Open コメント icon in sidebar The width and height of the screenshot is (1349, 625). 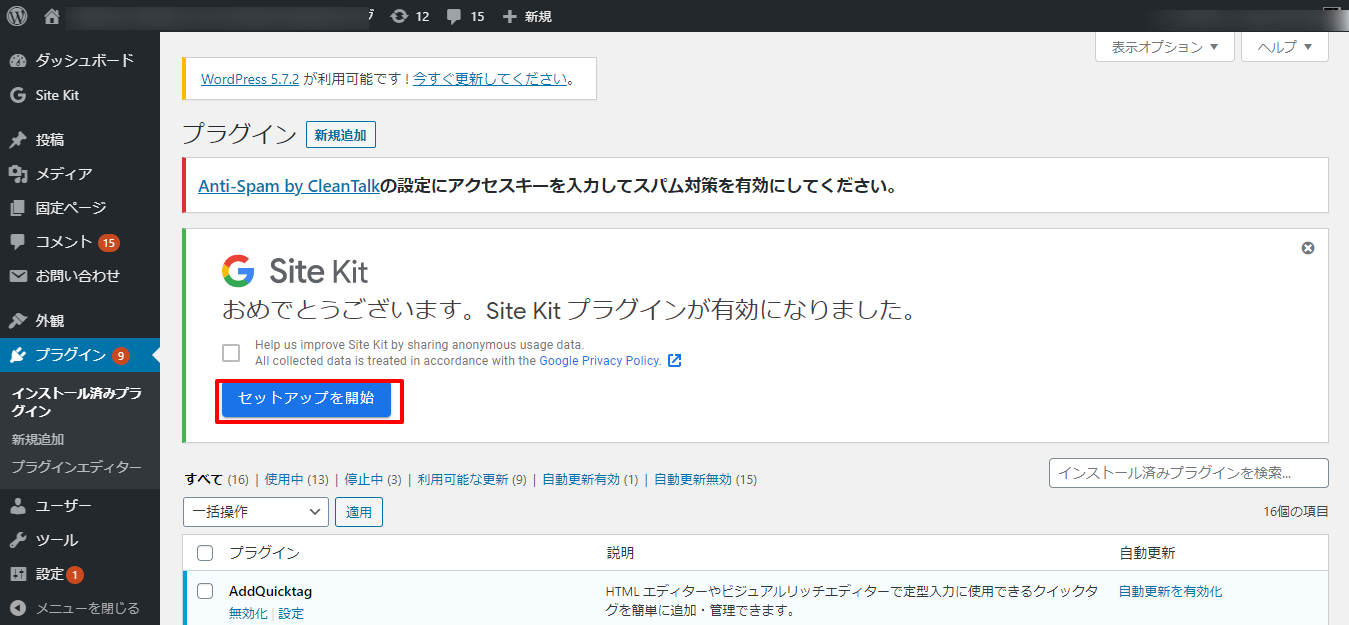18,242
